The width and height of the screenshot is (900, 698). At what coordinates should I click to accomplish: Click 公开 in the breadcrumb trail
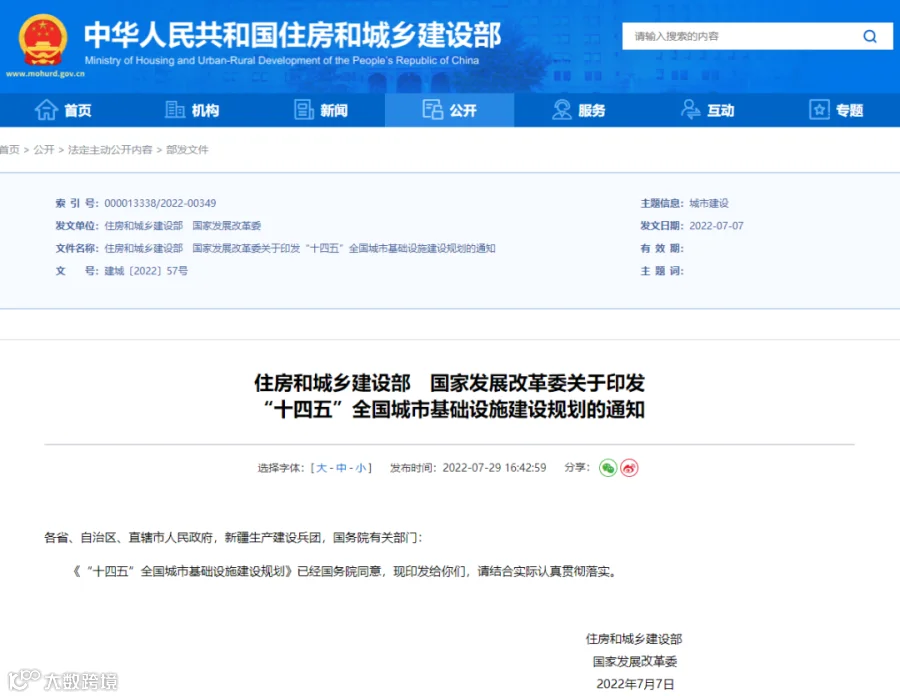[44, 150]
